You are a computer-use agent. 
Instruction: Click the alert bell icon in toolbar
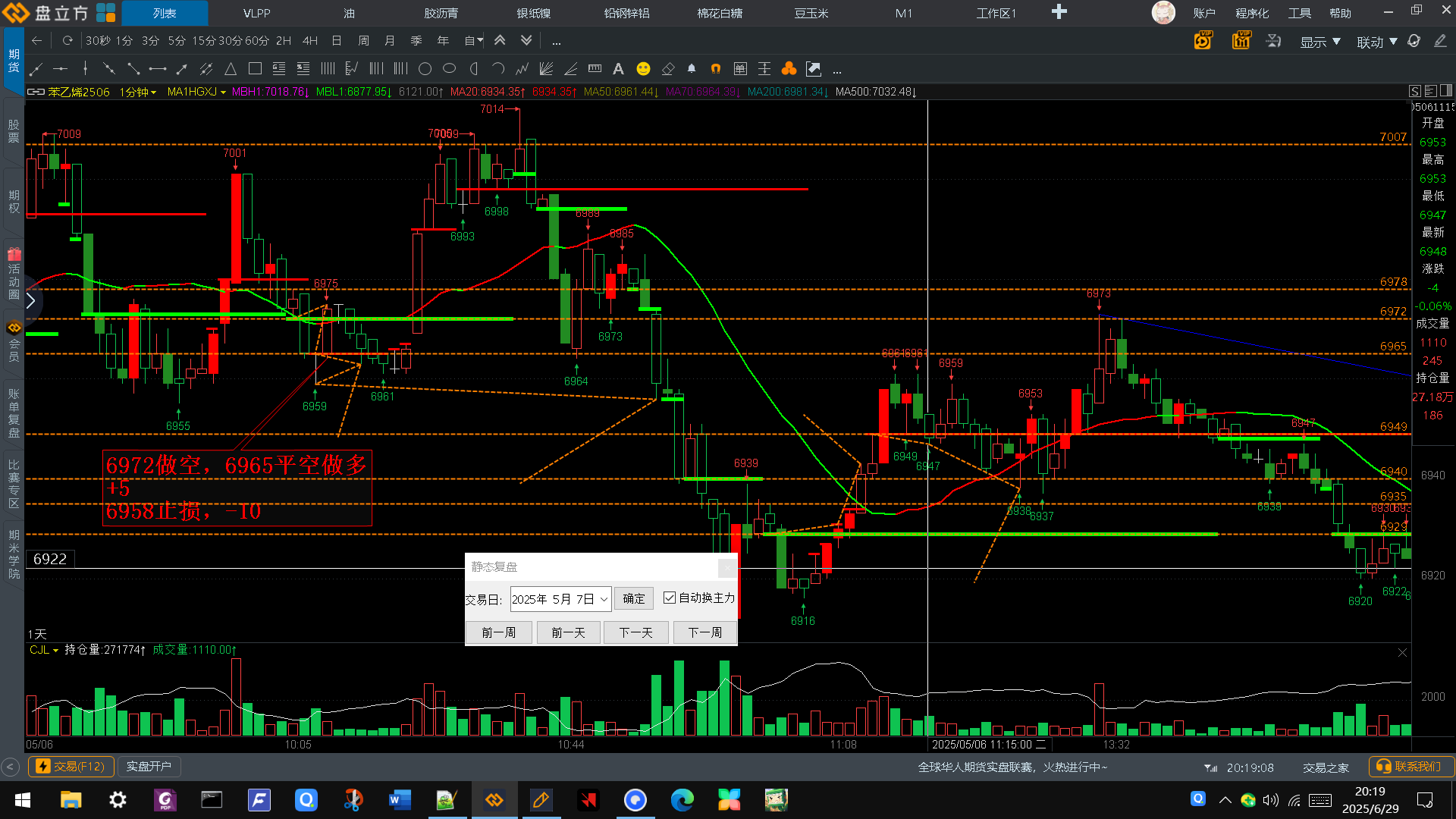pyautogui.click(x=691, y=69)
